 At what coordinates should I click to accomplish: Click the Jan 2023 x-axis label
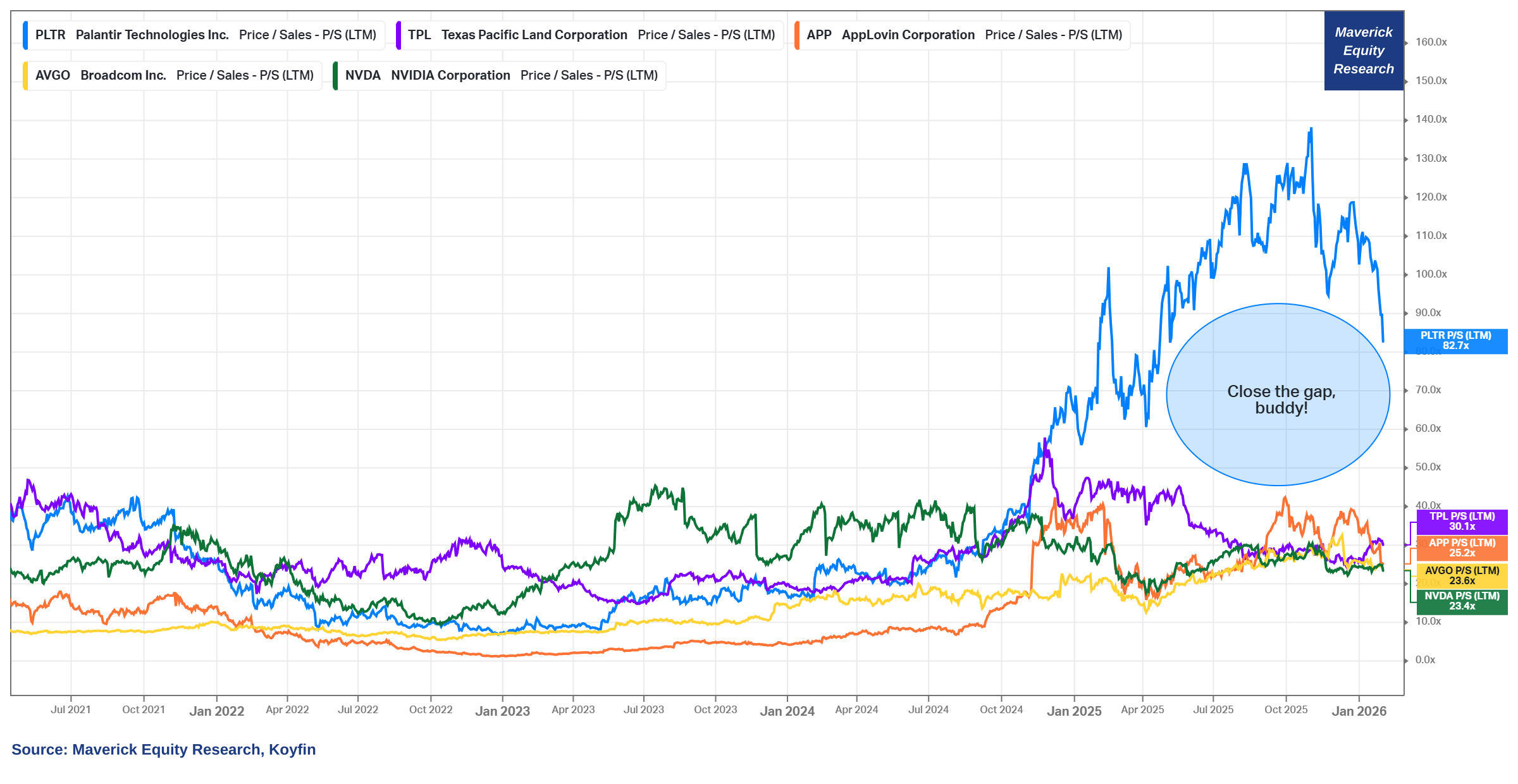502,711
